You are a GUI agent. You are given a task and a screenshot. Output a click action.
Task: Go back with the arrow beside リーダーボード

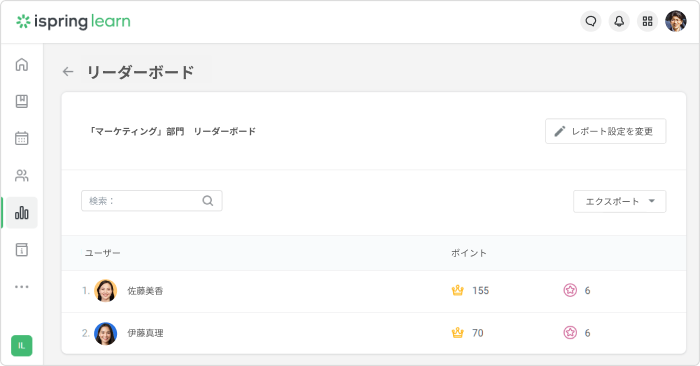click(68, 71)
